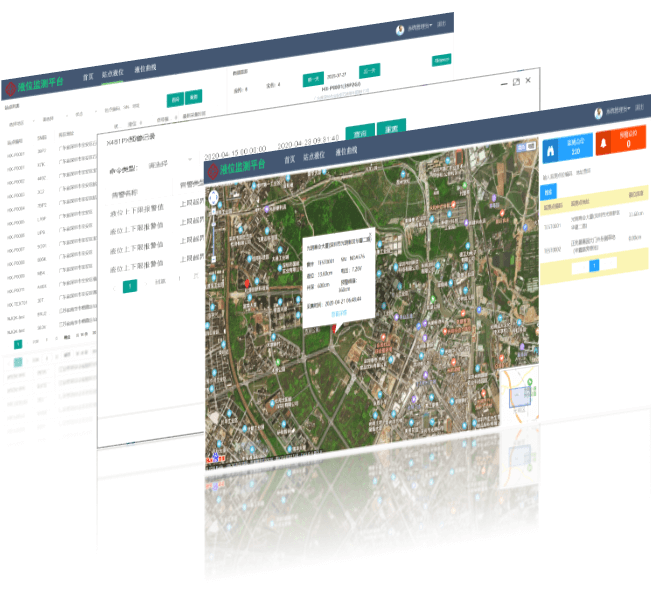Click 后一天 next day button in back window
The image size is (651, 608).
(x=370, y=71)
